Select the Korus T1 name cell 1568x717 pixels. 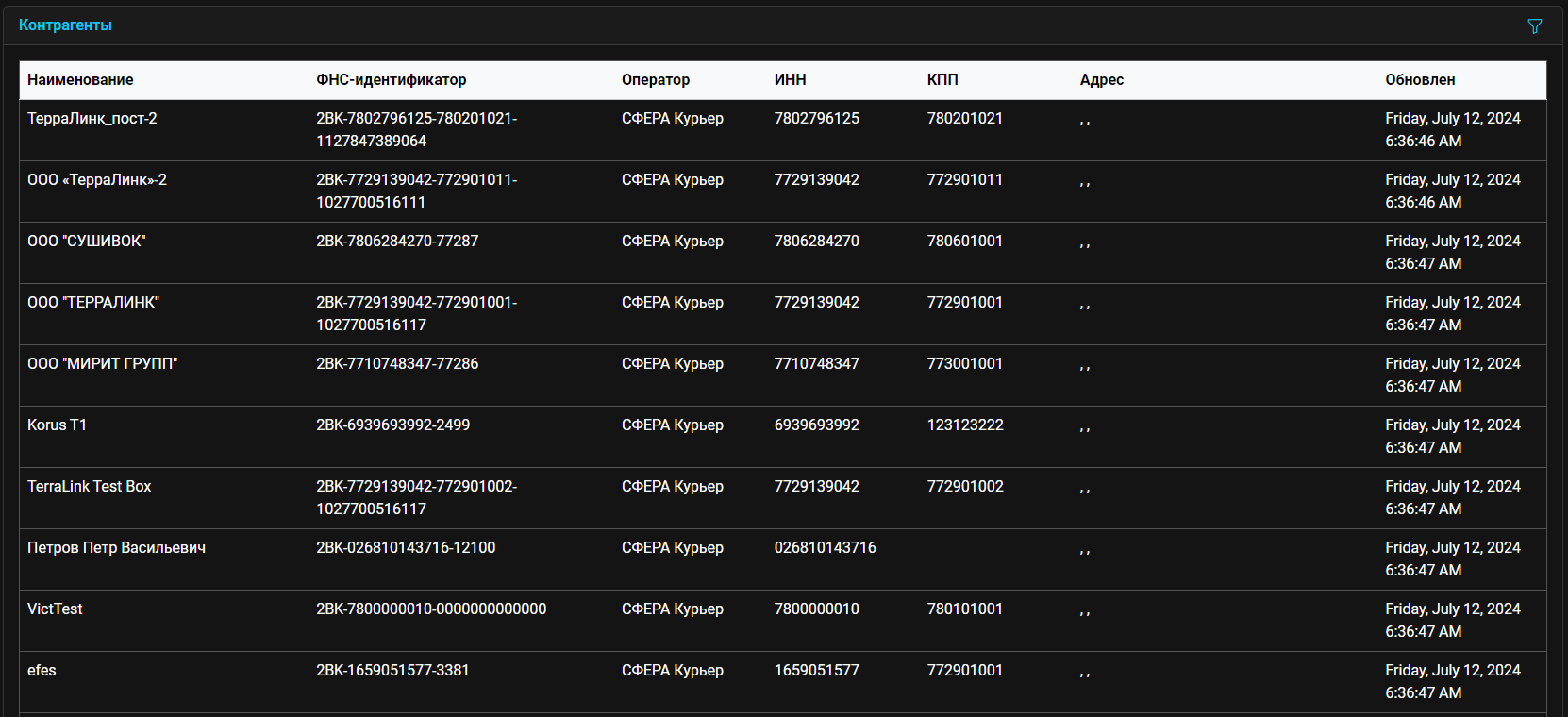57,425
